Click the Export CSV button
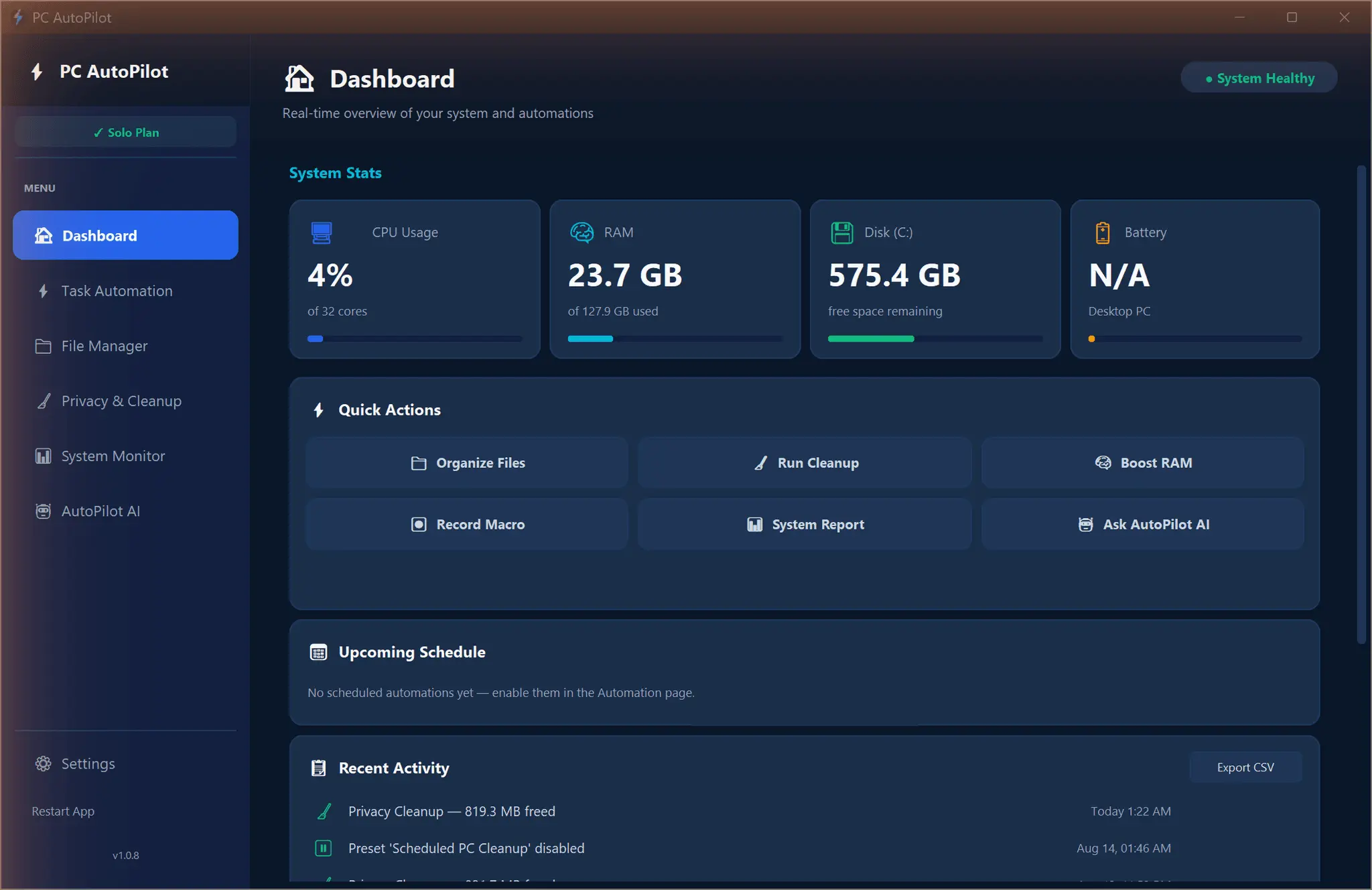Screen dimensions: 1372x890 pyautogui.click(x=1245, y=767)
